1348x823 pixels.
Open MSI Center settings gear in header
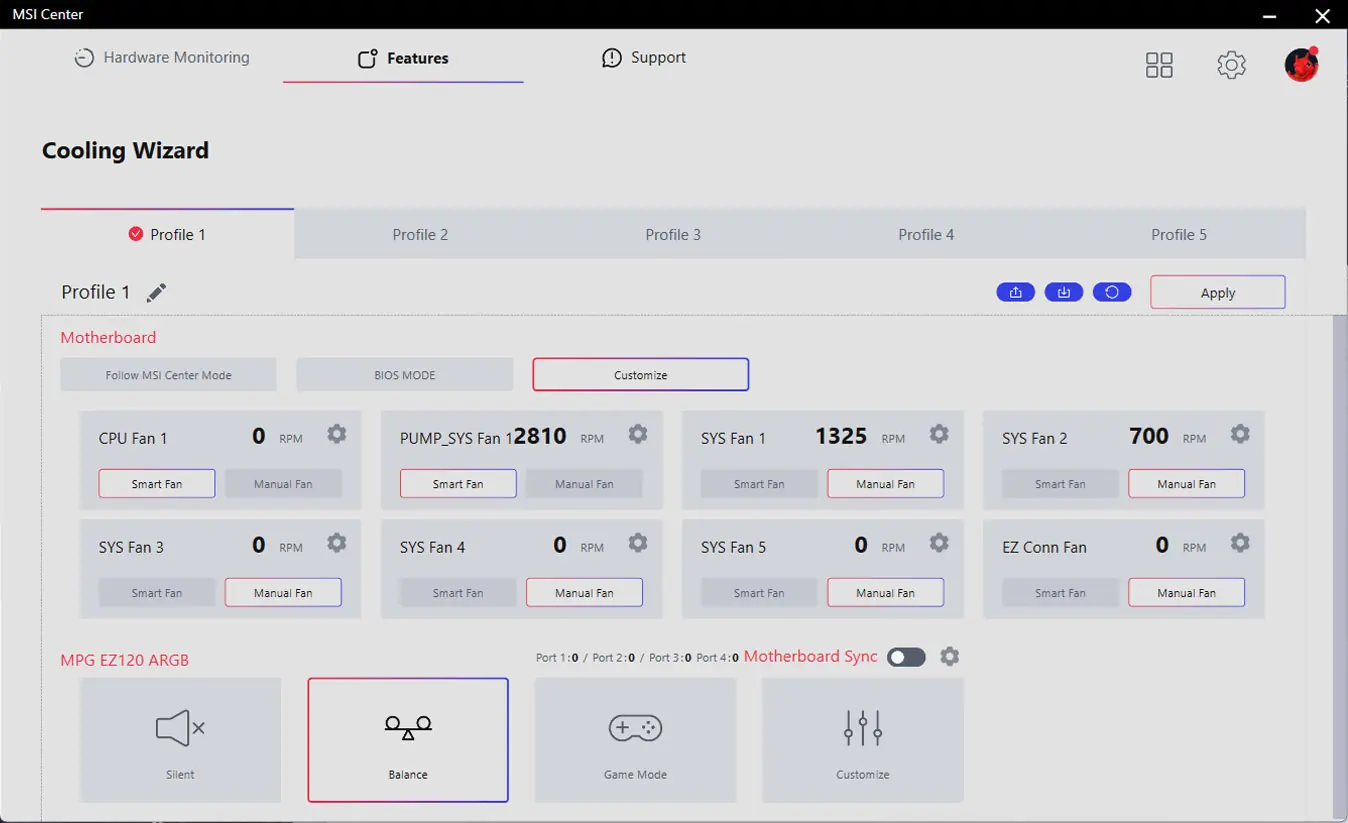click(x=1231, y=65)
